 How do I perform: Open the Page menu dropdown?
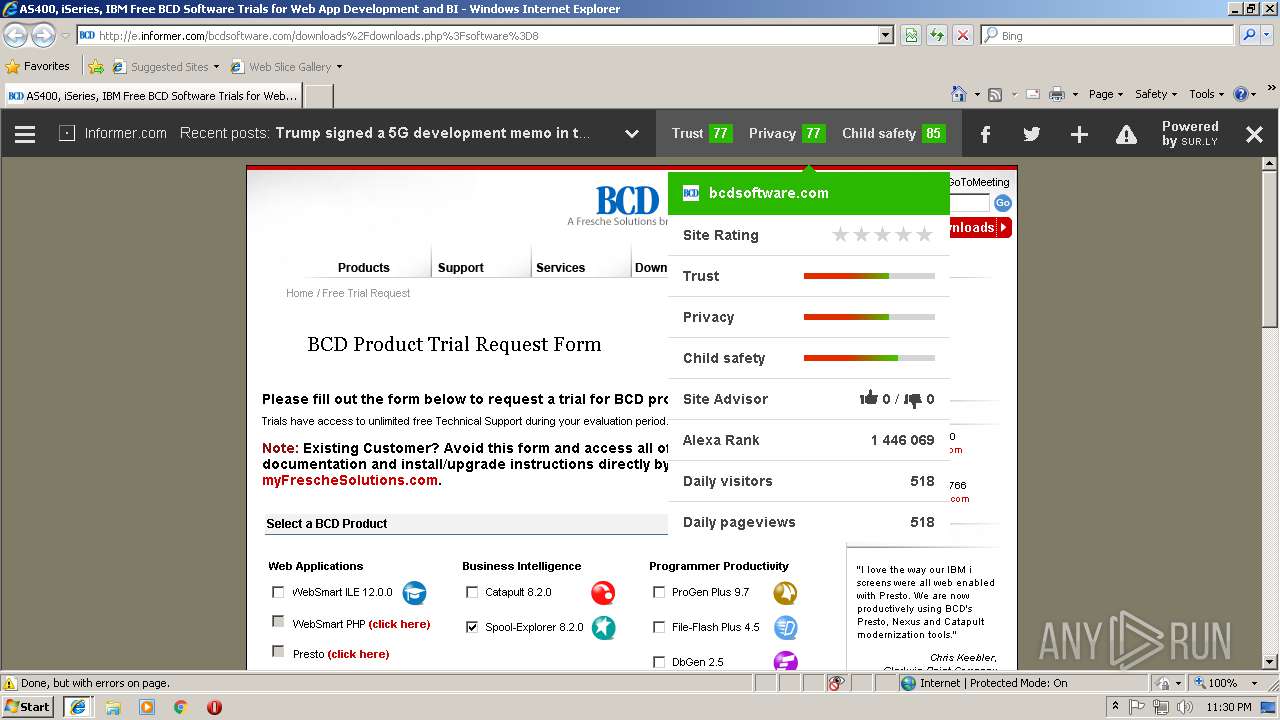(x=1105, y=94)
